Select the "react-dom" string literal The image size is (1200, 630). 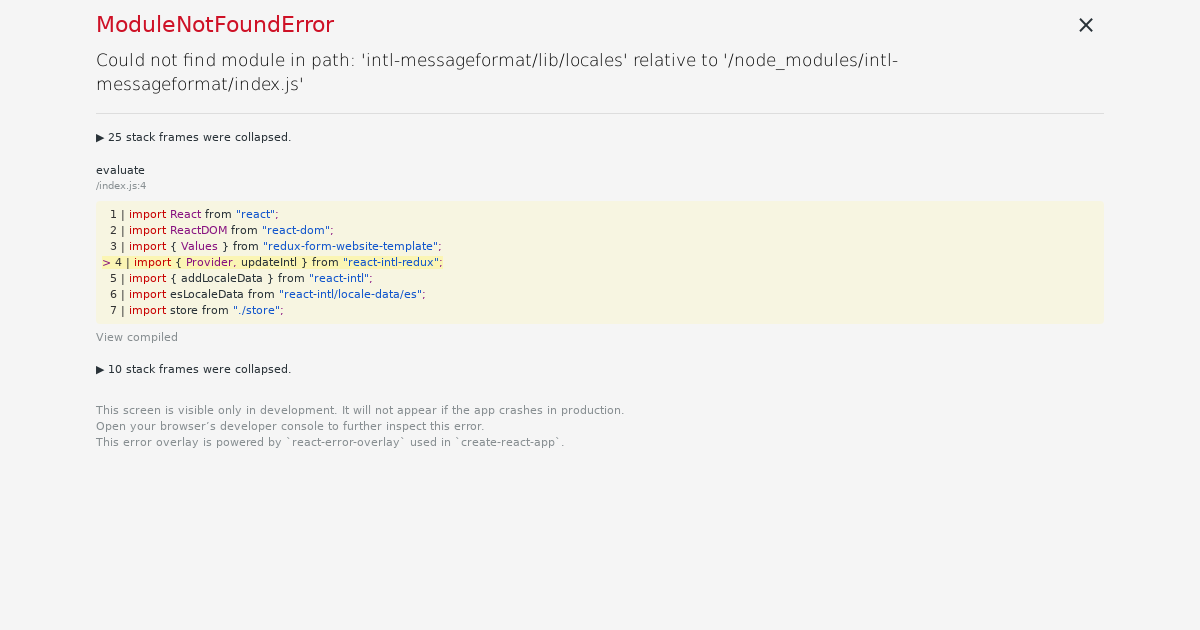point(296,230)
